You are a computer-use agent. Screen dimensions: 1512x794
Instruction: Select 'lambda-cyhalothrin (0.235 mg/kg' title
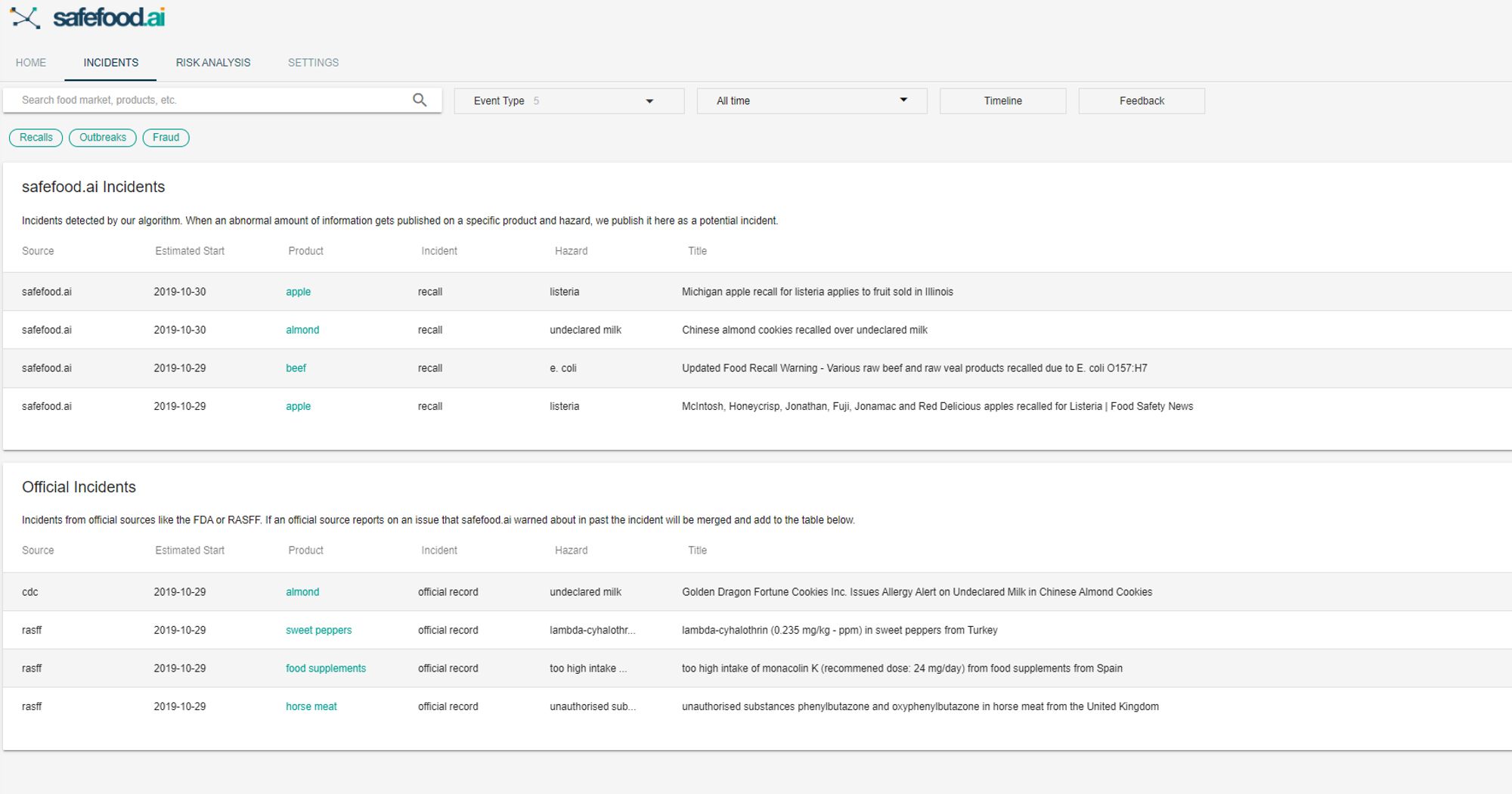point(840,630)
